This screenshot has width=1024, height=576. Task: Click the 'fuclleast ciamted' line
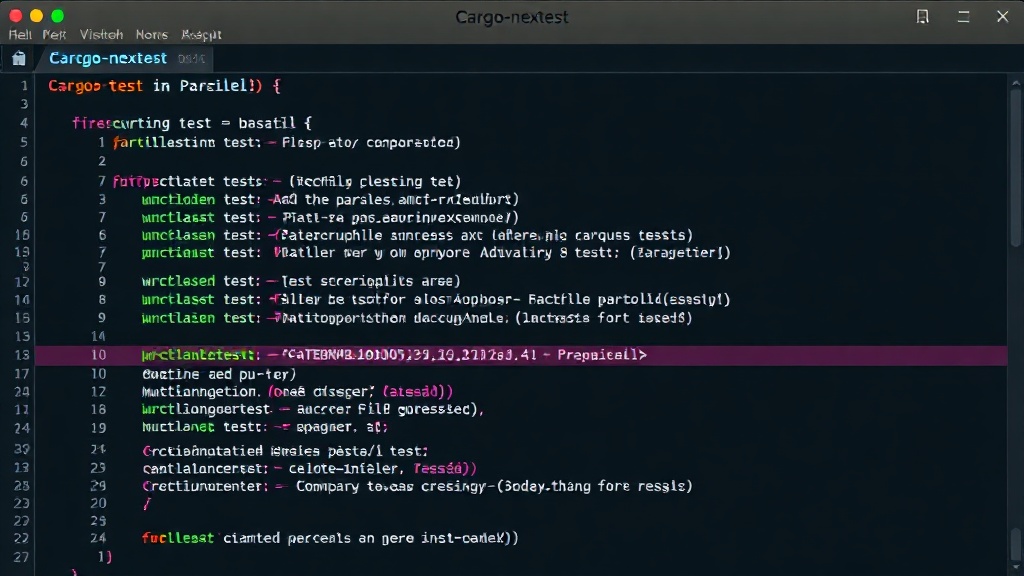click(330, 538)
